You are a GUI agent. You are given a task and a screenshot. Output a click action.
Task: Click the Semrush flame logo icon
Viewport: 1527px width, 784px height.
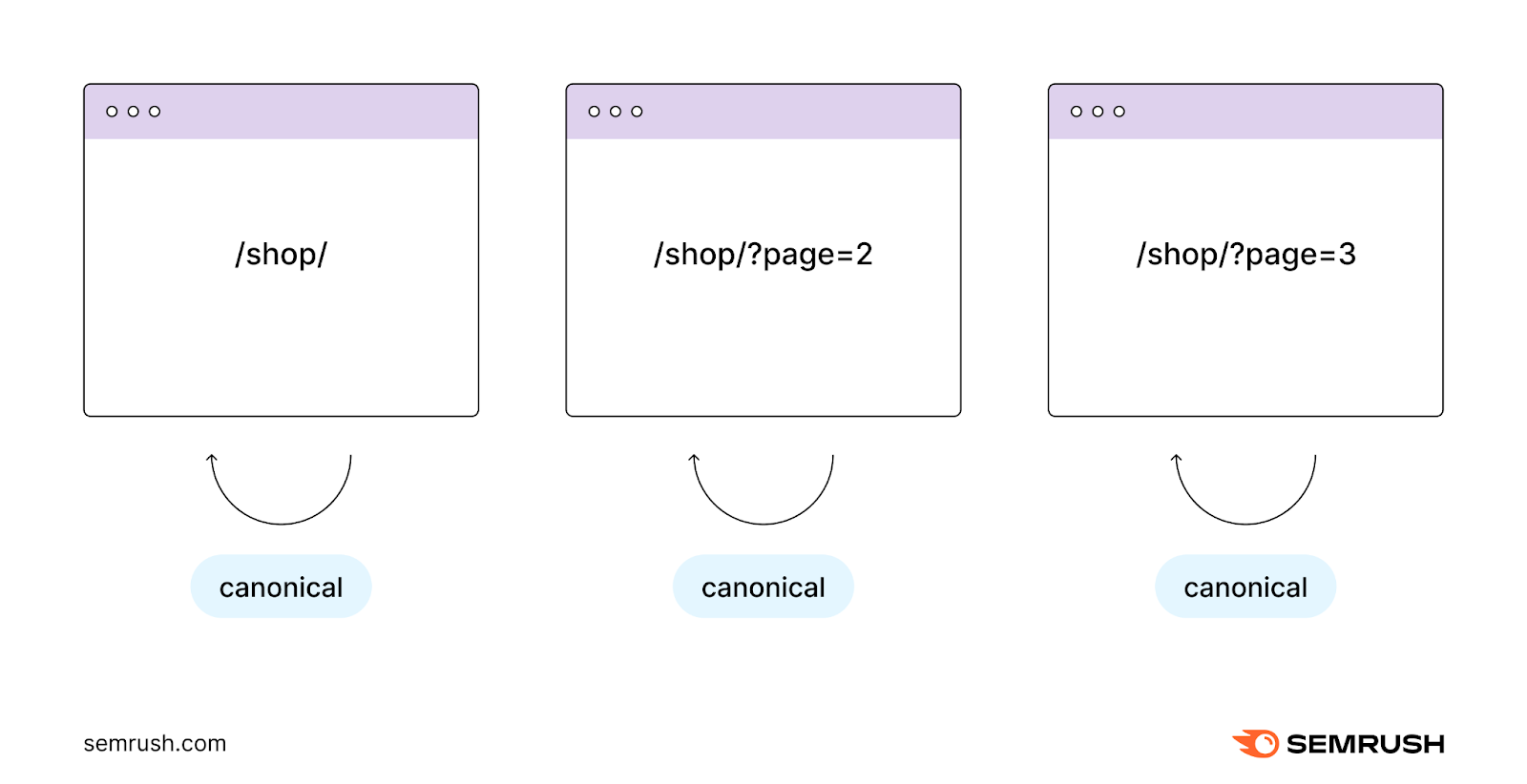pos(1257,744)
